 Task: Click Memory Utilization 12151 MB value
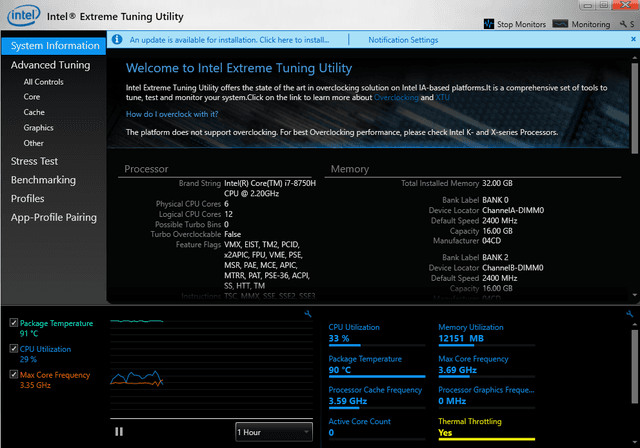click(461, 338)
